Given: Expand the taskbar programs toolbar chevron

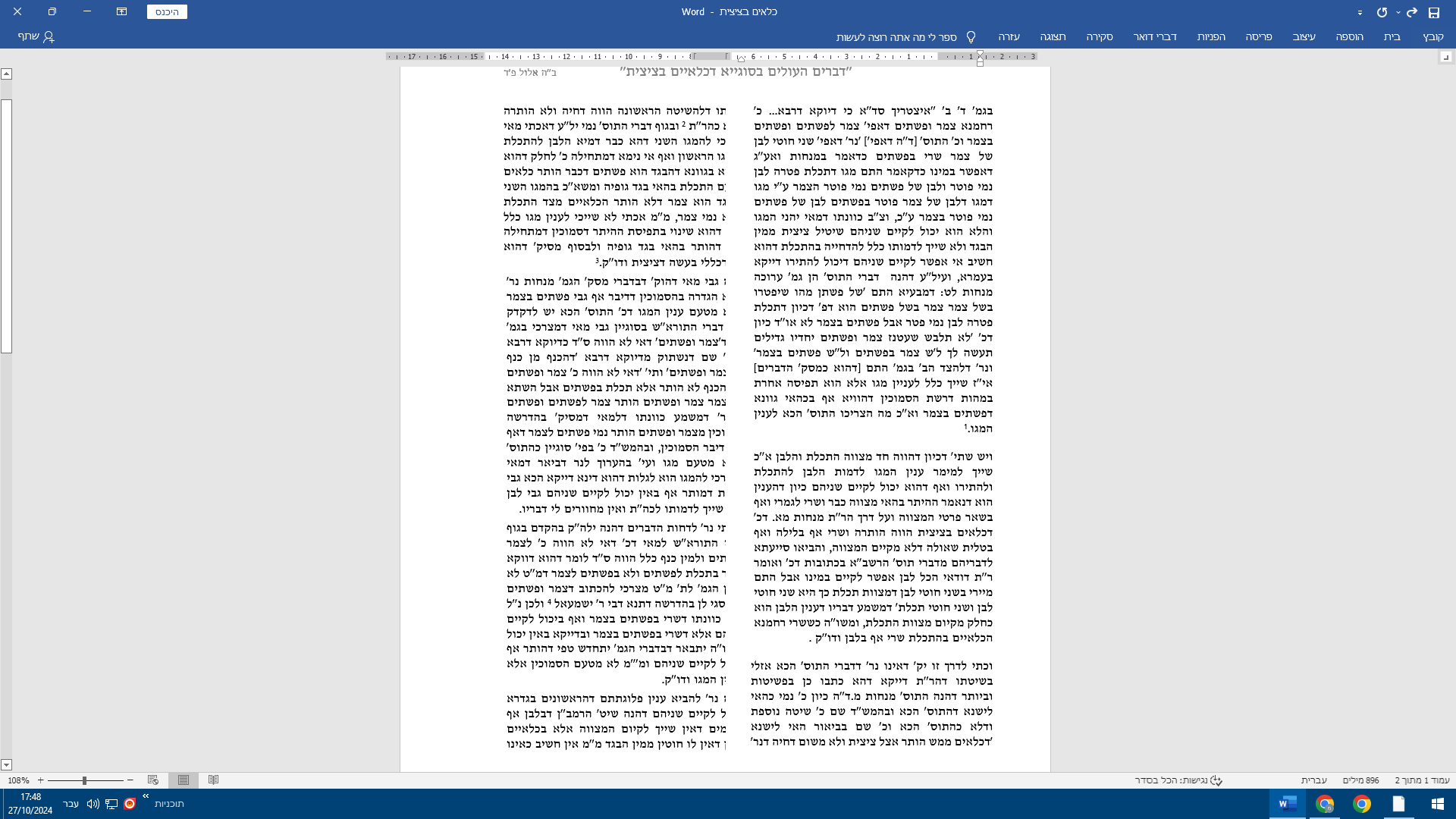Looking at the screenshot, I should click(146, 796).
